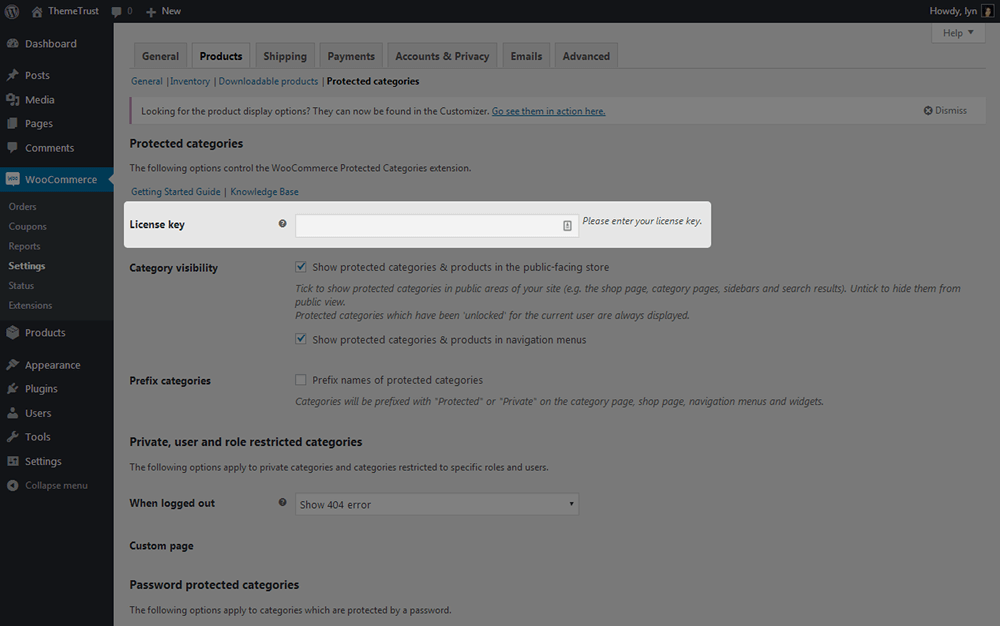
Task: Toggle Show protected categories in public-facing store
Action: [x=300, y=266]
